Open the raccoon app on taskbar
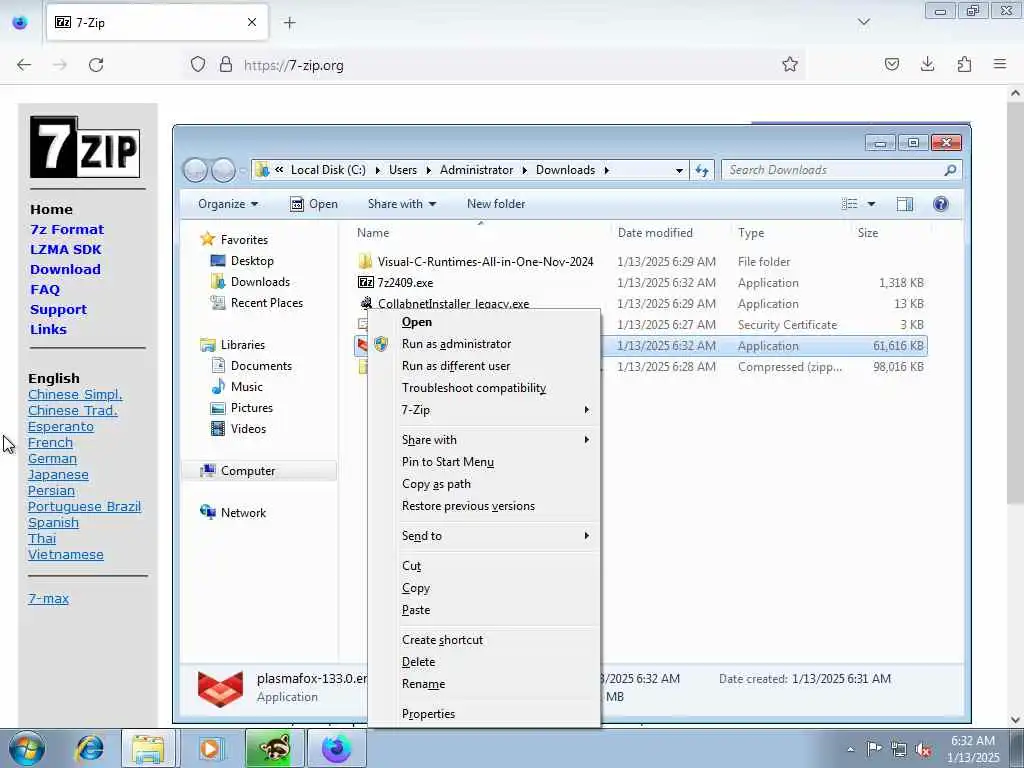 (274, 748)
